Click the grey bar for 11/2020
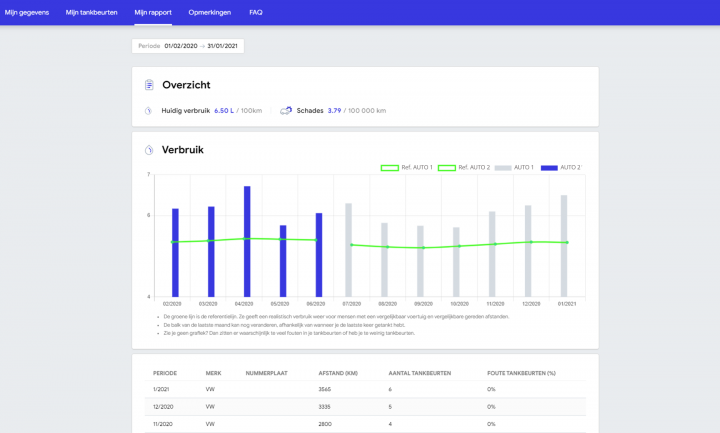Screen dimensions: 720x433 point(492,254)
